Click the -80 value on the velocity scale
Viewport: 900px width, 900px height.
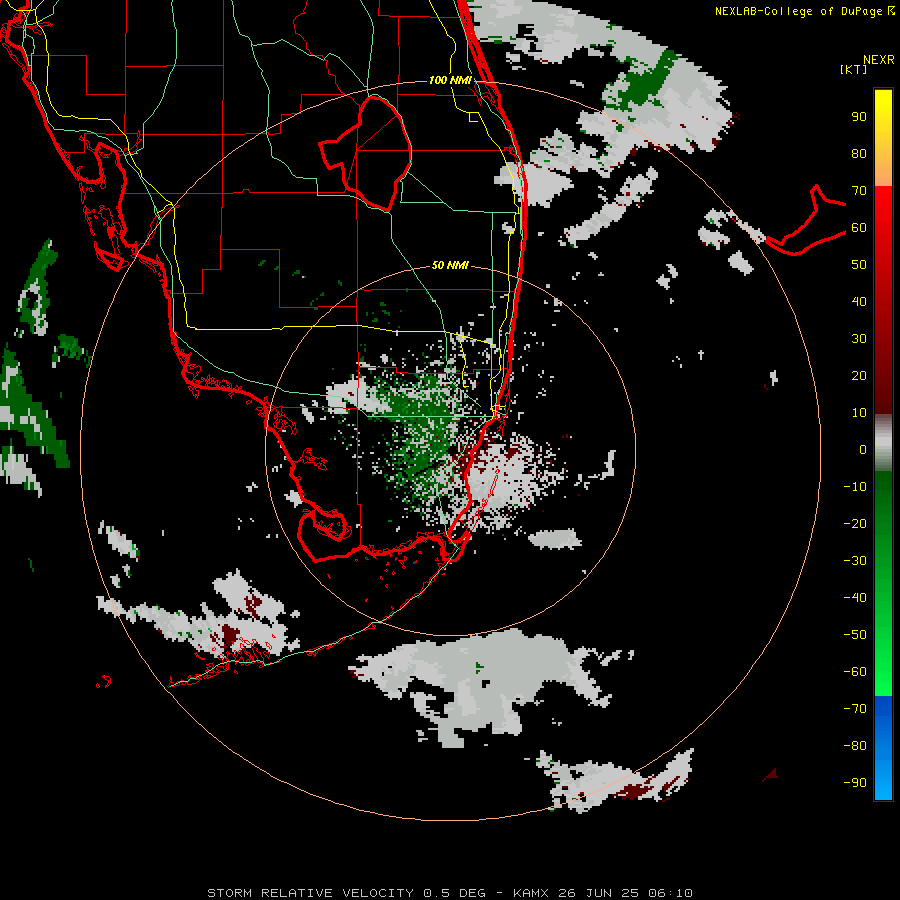pos(855,746)
